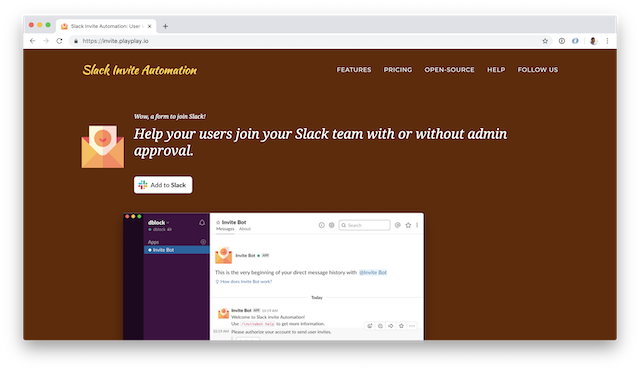640x371 pixels.
Task: Click the Slack Invite Automation logo
Action: 140,70
